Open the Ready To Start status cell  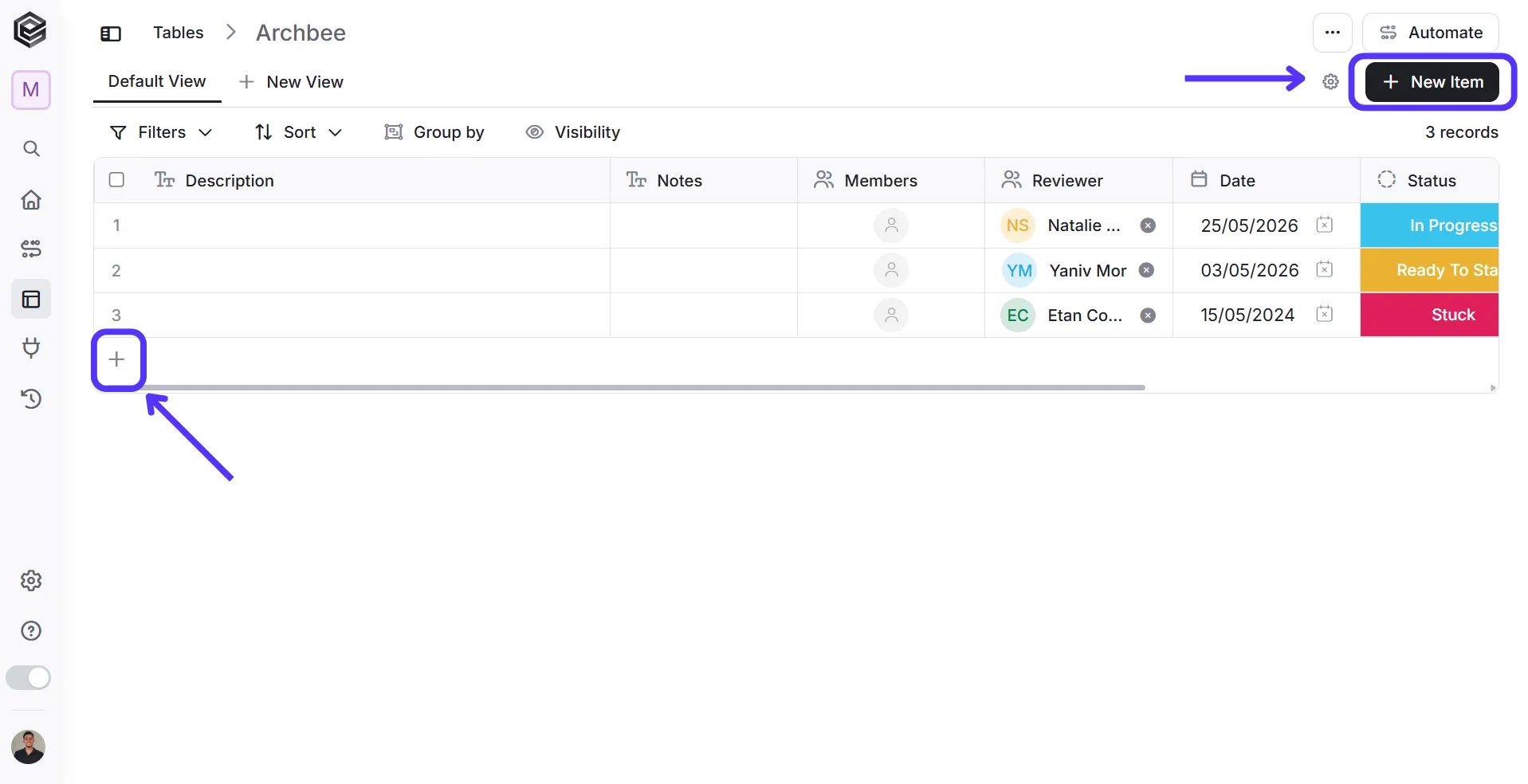(1429, 270)
